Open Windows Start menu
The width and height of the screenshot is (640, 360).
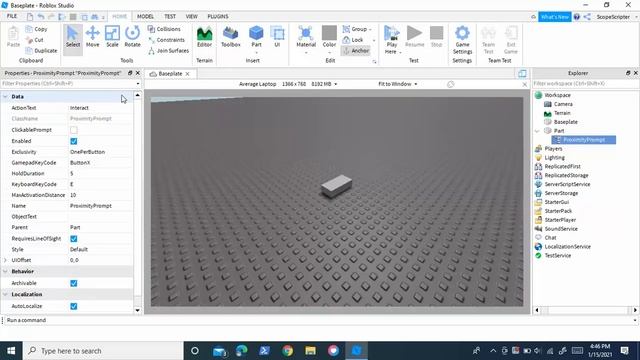11,351
